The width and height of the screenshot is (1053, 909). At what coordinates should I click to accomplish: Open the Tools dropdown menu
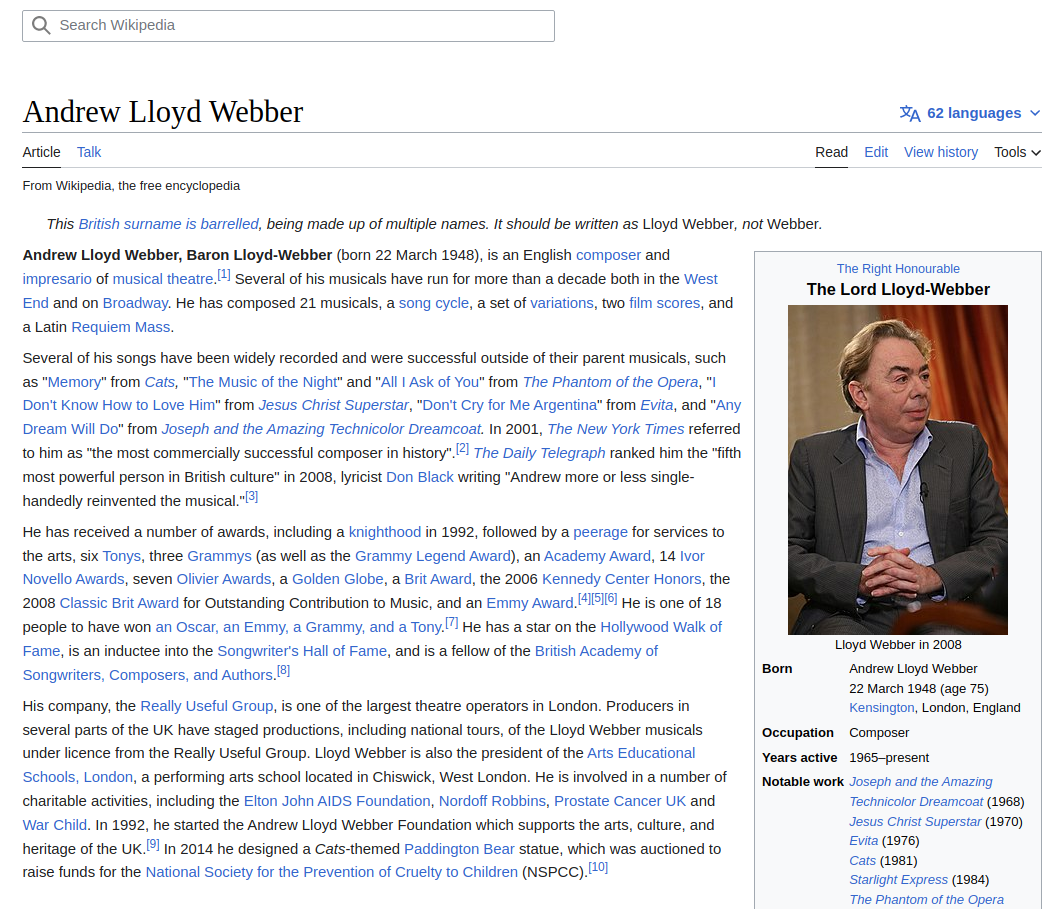pos(1017,152)
